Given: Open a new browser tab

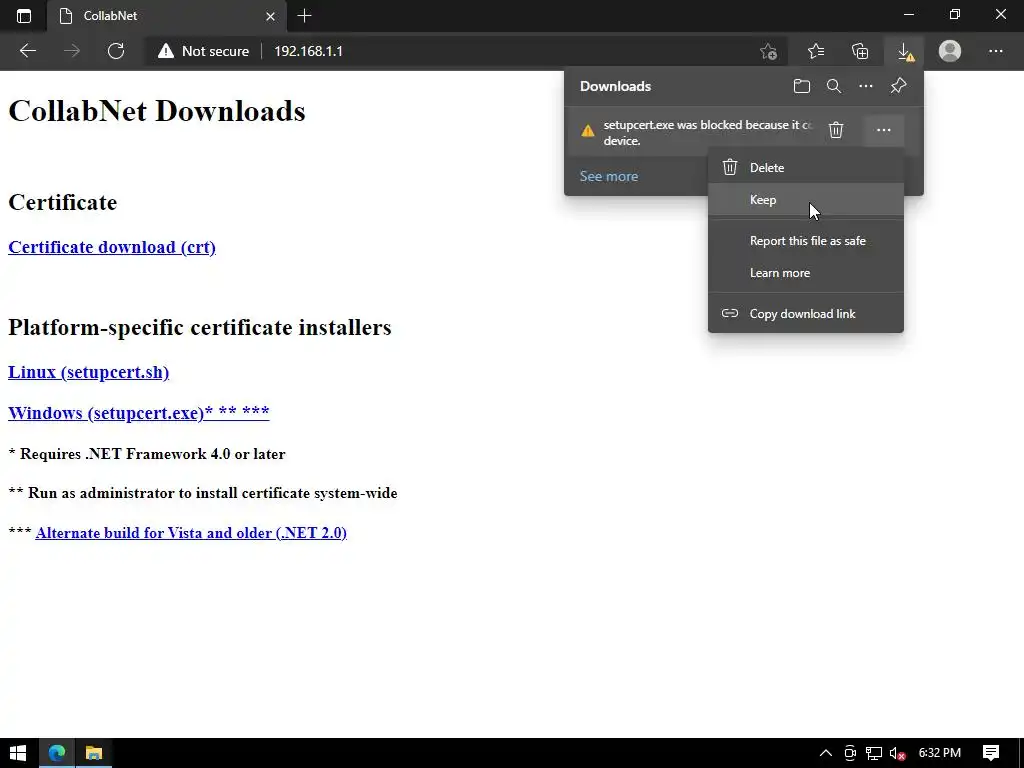Looking at the screenshot, I should 304,16.
